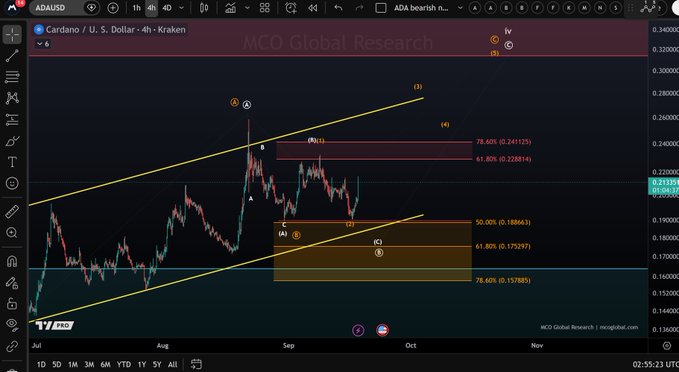679x372 pixels.
Task: Set the range to 6M
Action: [106, 364]
